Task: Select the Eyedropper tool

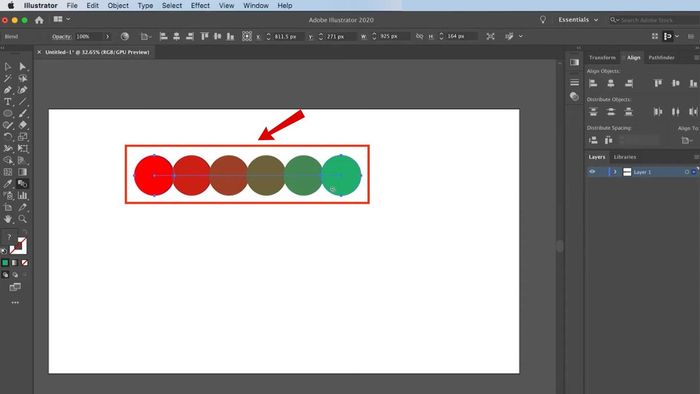Action: (x=8, y=183)
